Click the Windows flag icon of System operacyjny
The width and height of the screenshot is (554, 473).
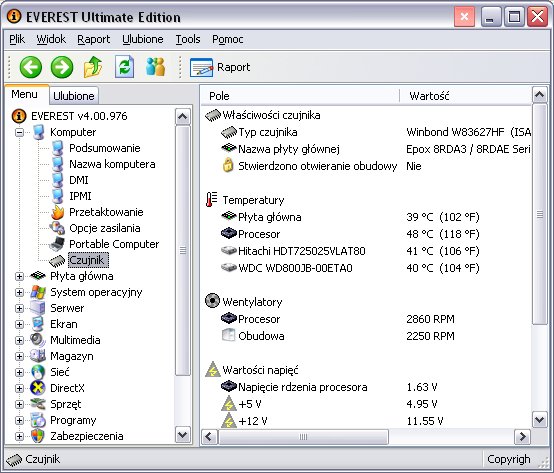(38, 292)
